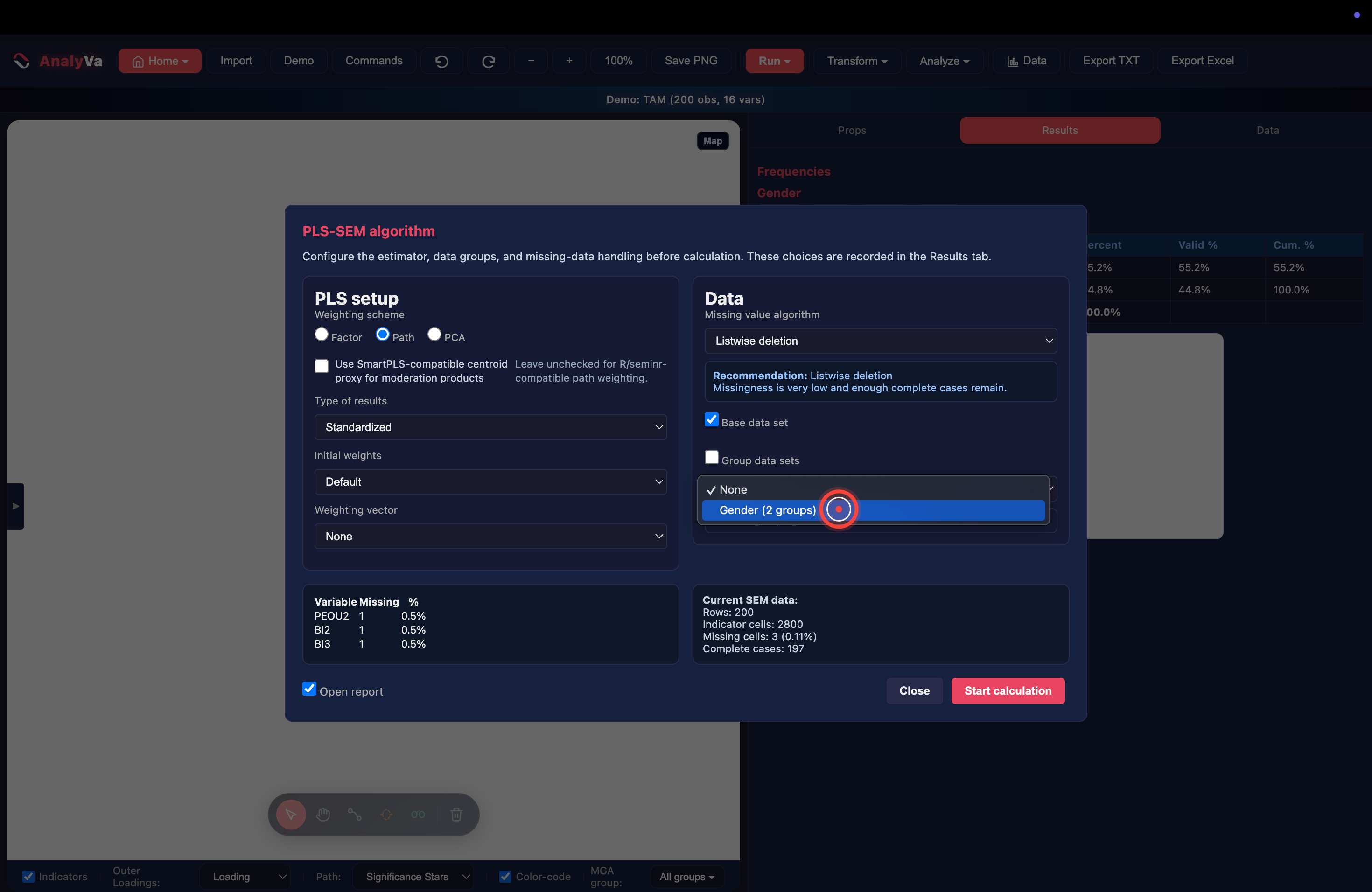Open the Data chart toolbar button
Image resolution: width=1372 pixels, height=892 pixels.
pos(1027,61)
